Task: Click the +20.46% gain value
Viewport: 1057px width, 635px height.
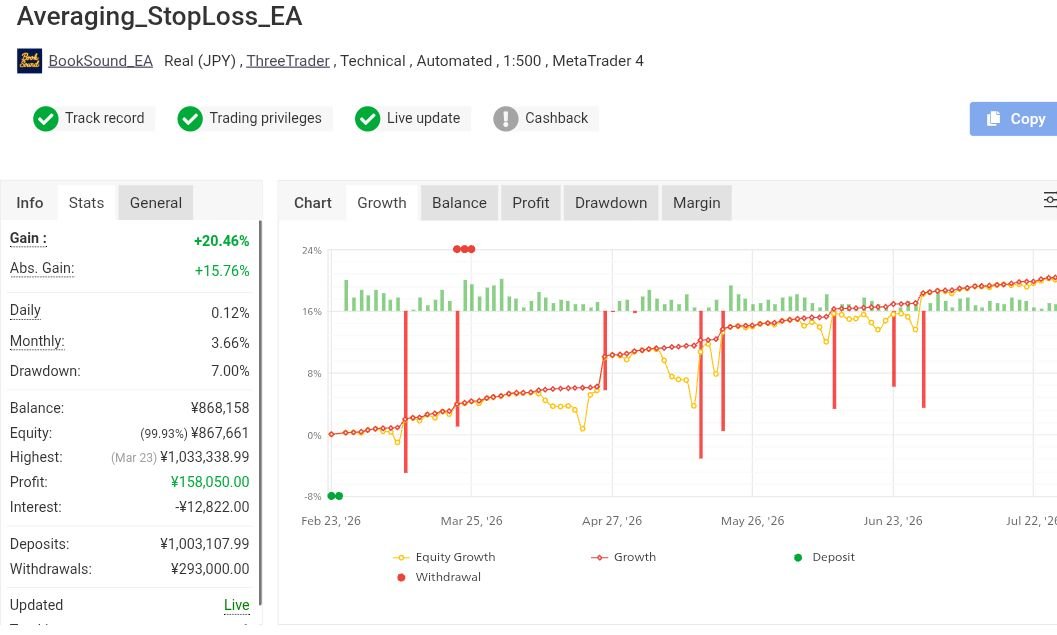Action: pos(221,241)
